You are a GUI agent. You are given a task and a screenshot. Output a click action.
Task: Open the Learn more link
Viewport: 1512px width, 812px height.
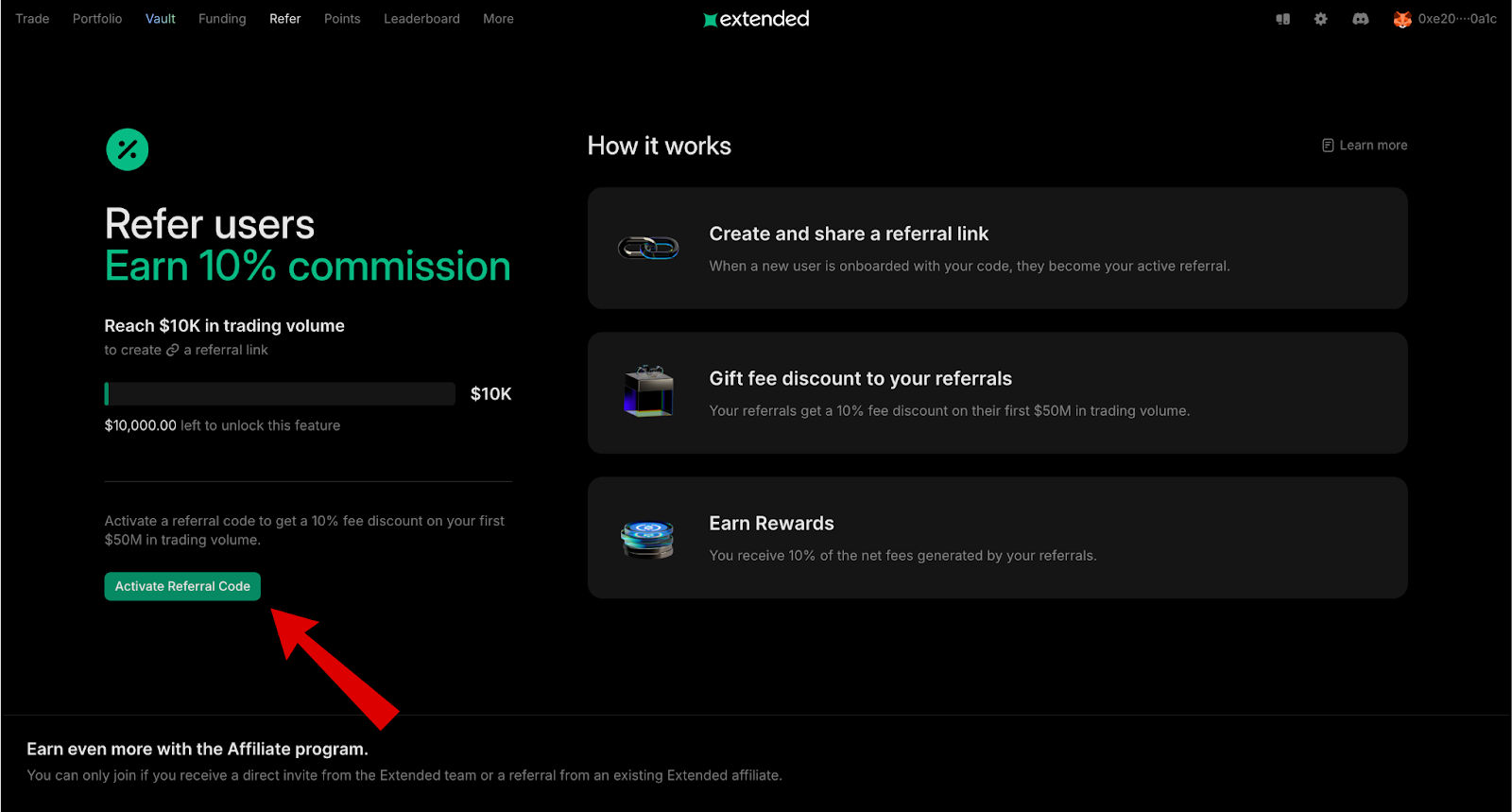pyautogui.click(x=1373, y=146)
